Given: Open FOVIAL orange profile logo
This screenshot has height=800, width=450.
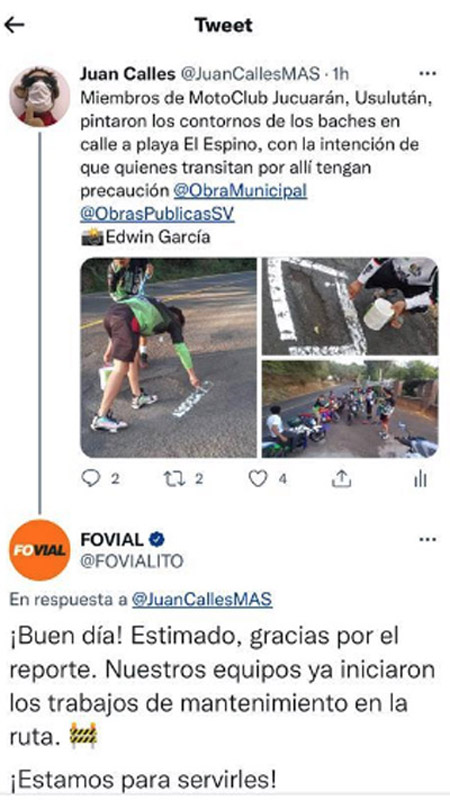Looking at the screenshot, I should [x=39, y=550].
